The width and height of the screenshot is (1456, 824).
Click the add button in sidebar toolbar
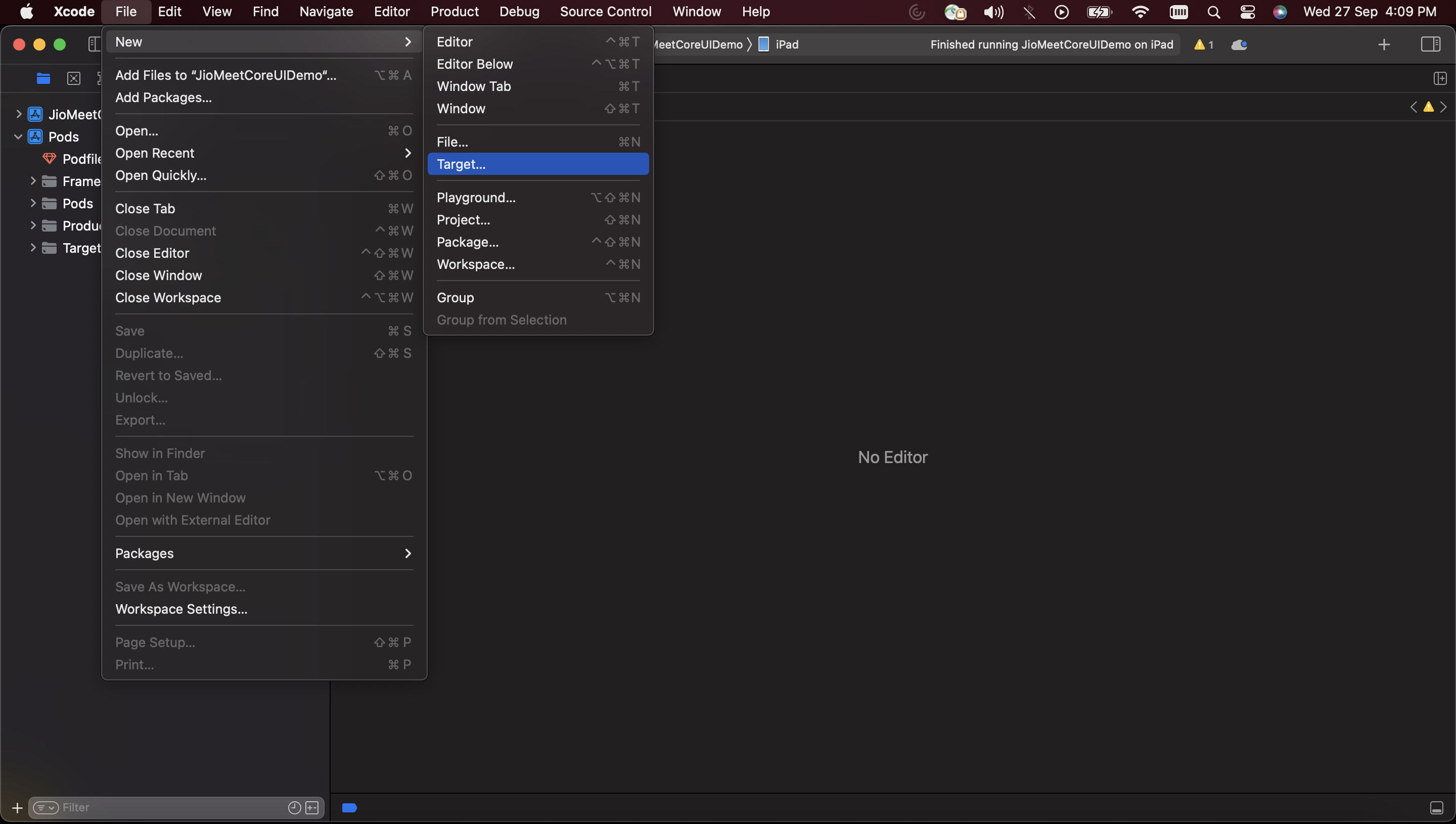tap(15, 807)
